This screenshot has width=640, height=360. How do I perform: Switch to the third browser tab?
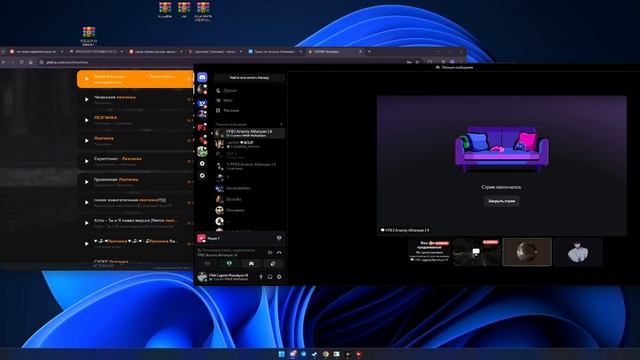[x=156, y=51]
